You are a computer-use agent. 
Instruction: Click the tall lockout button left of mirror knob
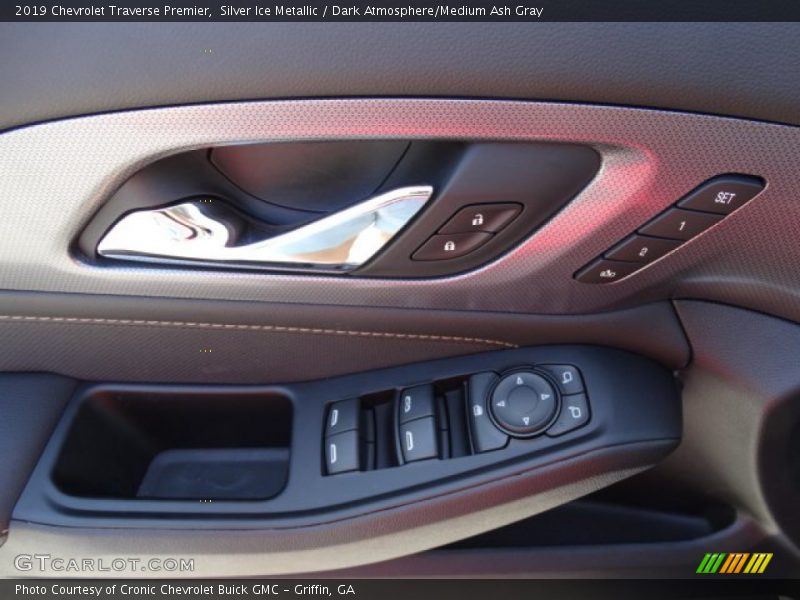coord(482,412)
